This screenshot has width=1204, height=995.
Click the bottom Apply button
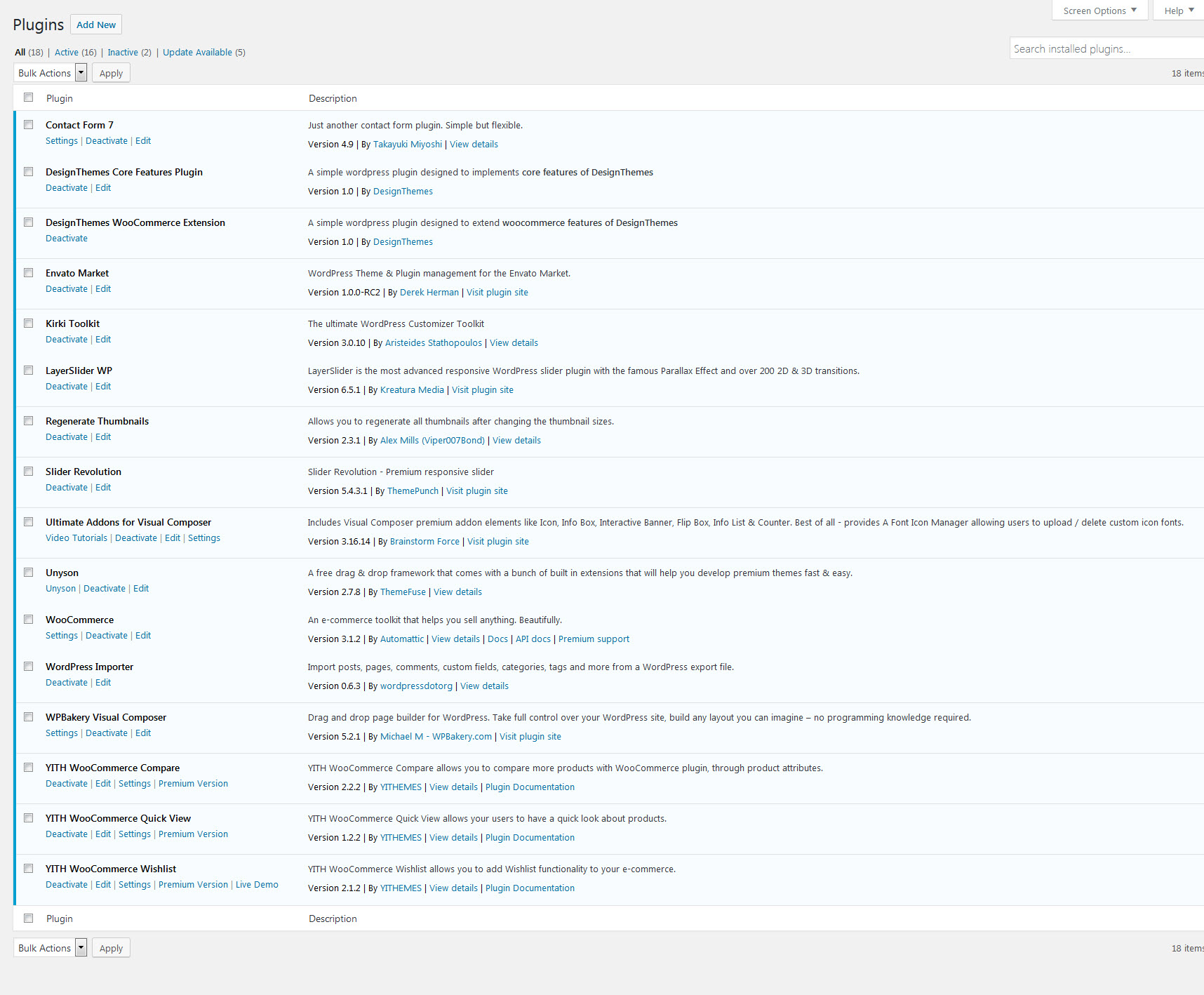(111, 948)
